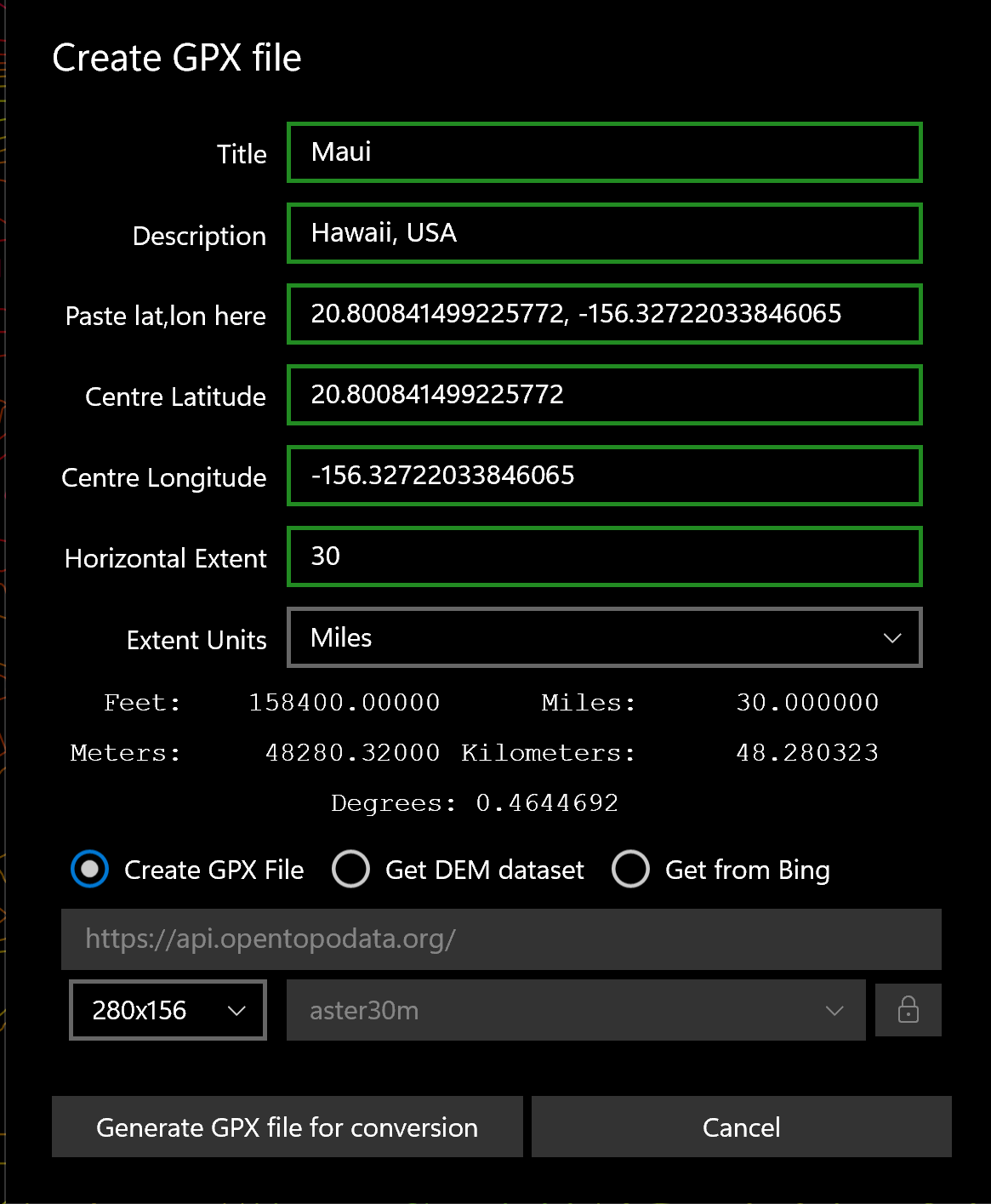991x1204 pixels.
Task: Click the Centre Latitude input field
Action: 605,395
